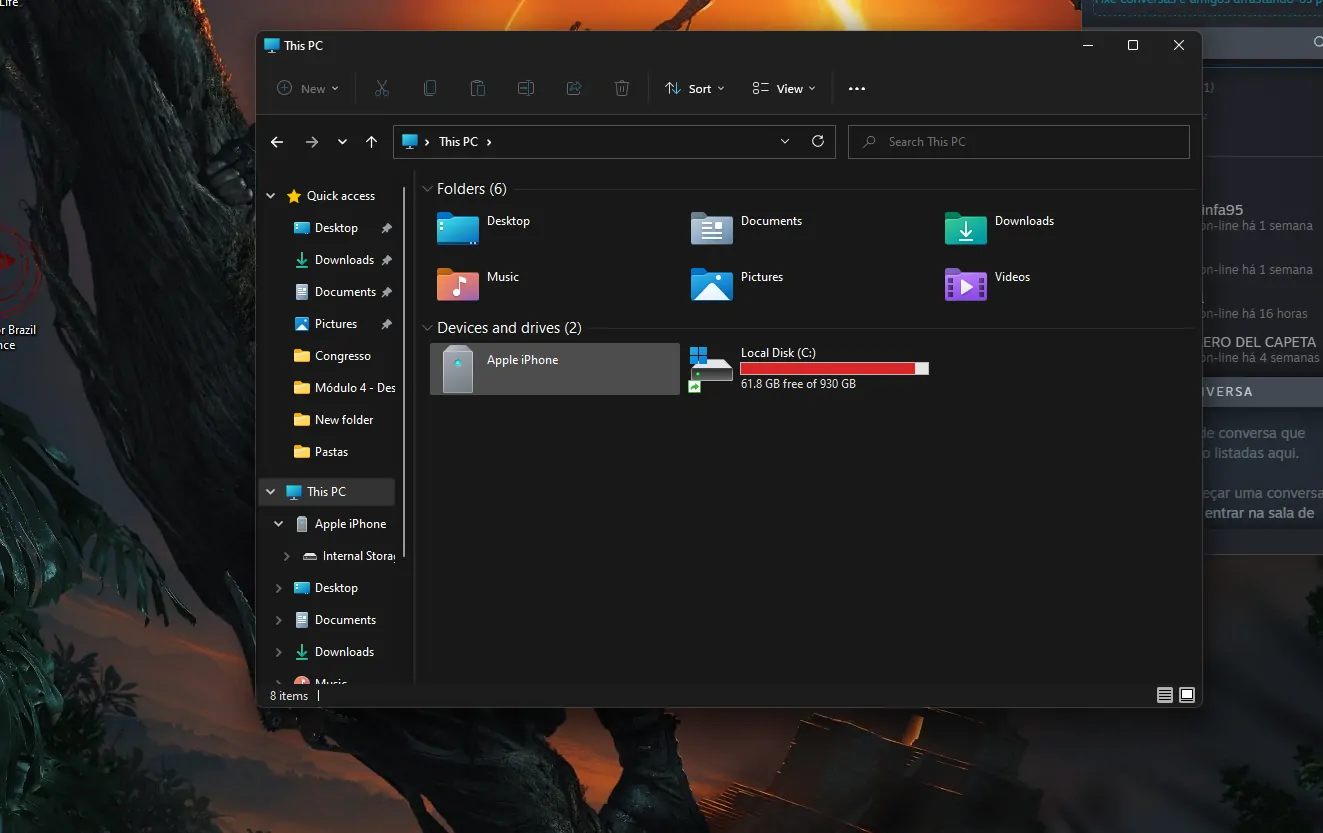Click This PC in the address bar
The width and height of the screenshot is (1323, 833).
coord(458,142)
